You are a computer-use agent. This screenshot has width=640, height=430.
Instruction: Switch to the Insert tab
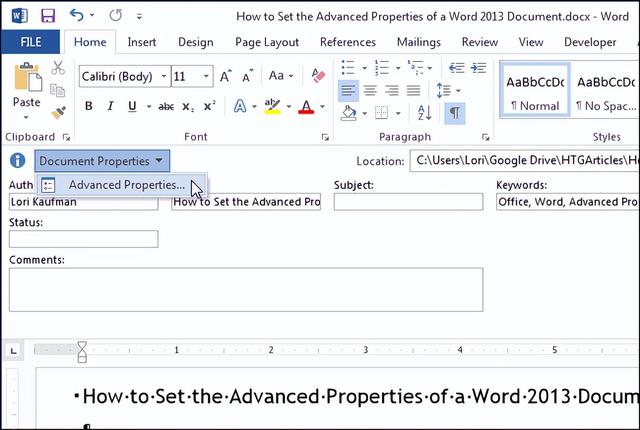(141, 42)
